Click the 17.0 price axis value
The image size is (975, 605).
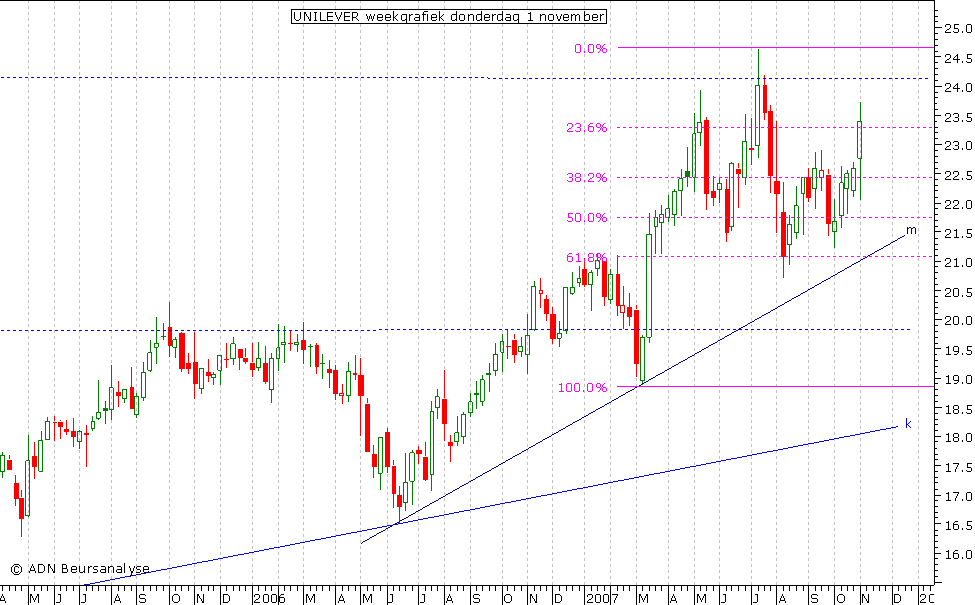[x=958, y=497]
